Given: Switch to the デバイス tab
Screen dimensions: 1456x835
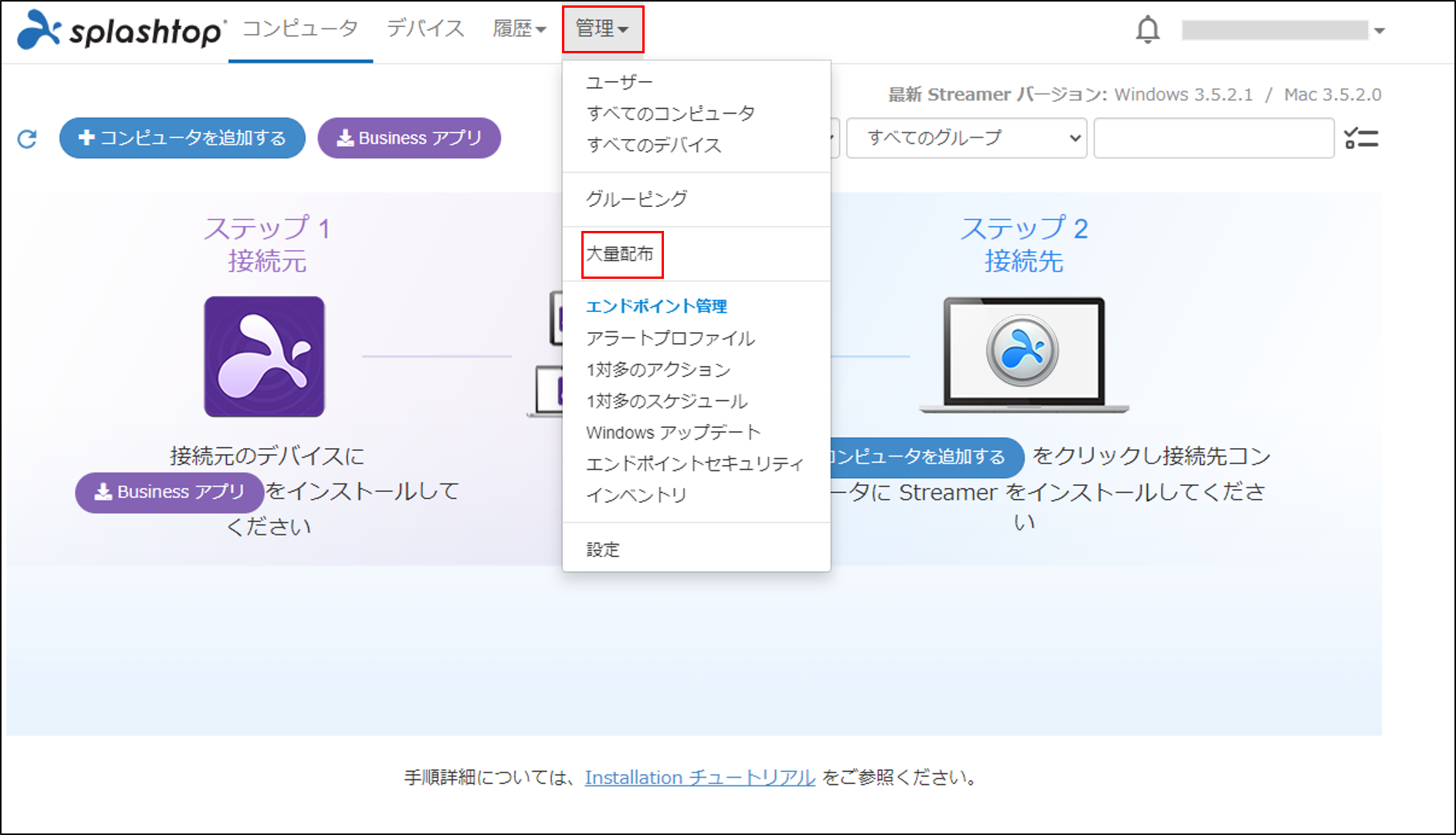Looking at the screenshot, I should click(424, 28).
